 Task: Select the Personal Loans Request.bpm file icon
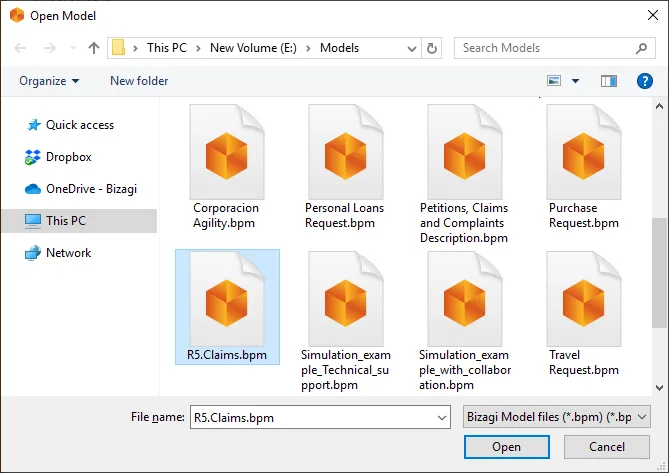point(346,152)
